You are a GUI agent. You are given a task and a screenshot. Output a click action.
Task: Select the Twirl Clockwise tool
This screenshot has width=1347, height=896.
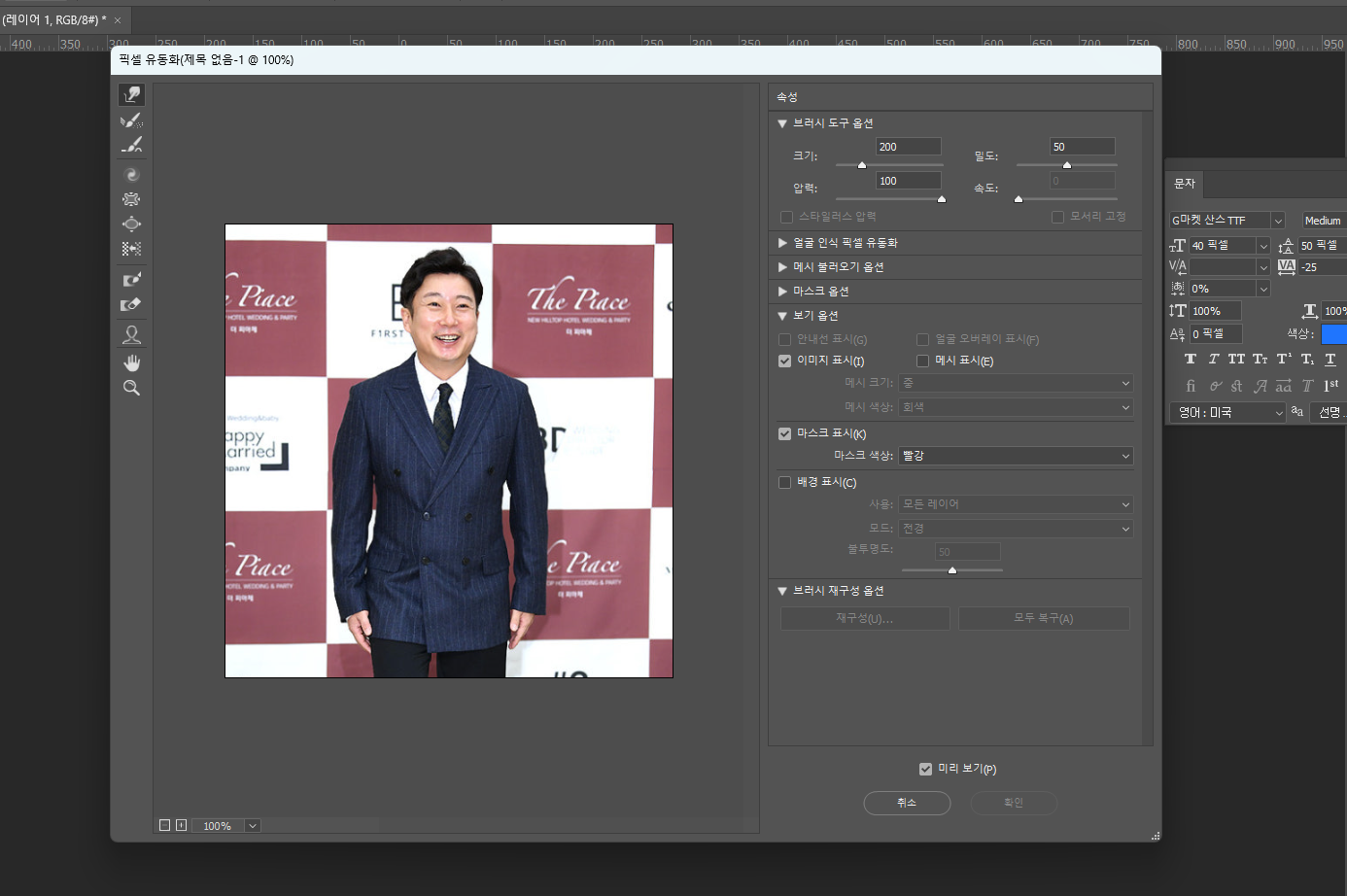tap(132, 175)
